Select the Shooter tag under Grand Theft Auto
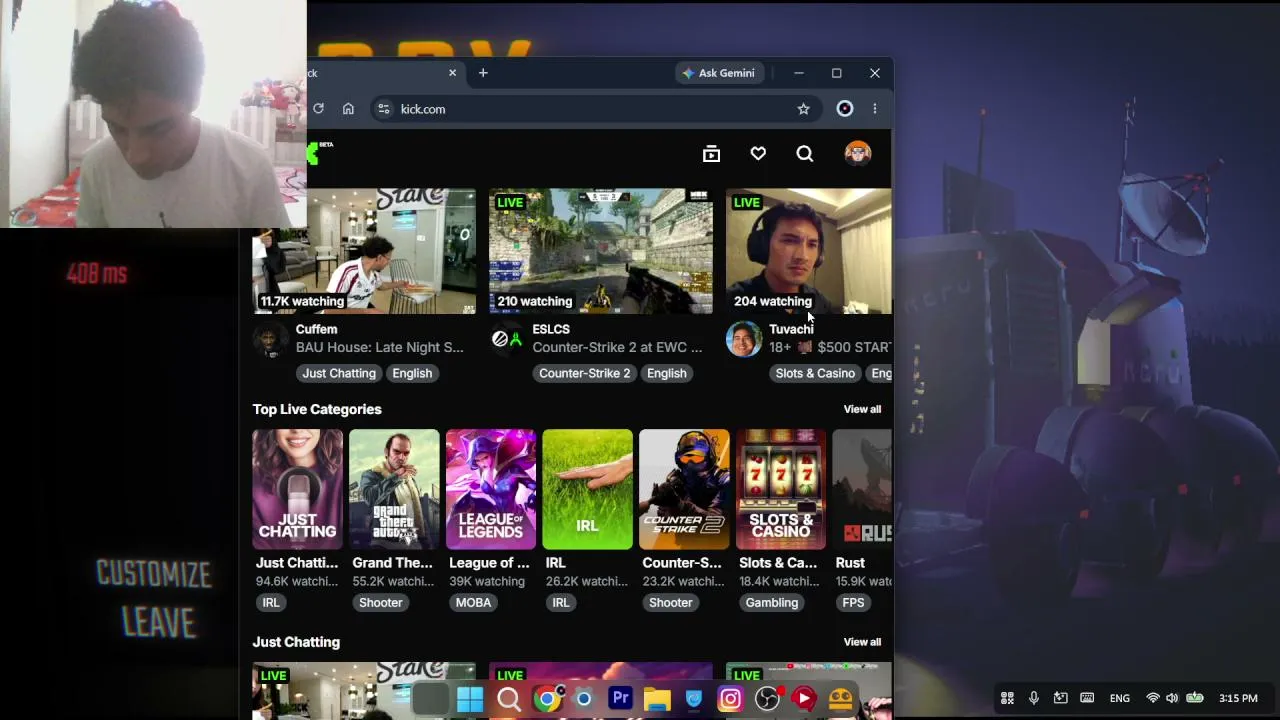 click(380, 603)
